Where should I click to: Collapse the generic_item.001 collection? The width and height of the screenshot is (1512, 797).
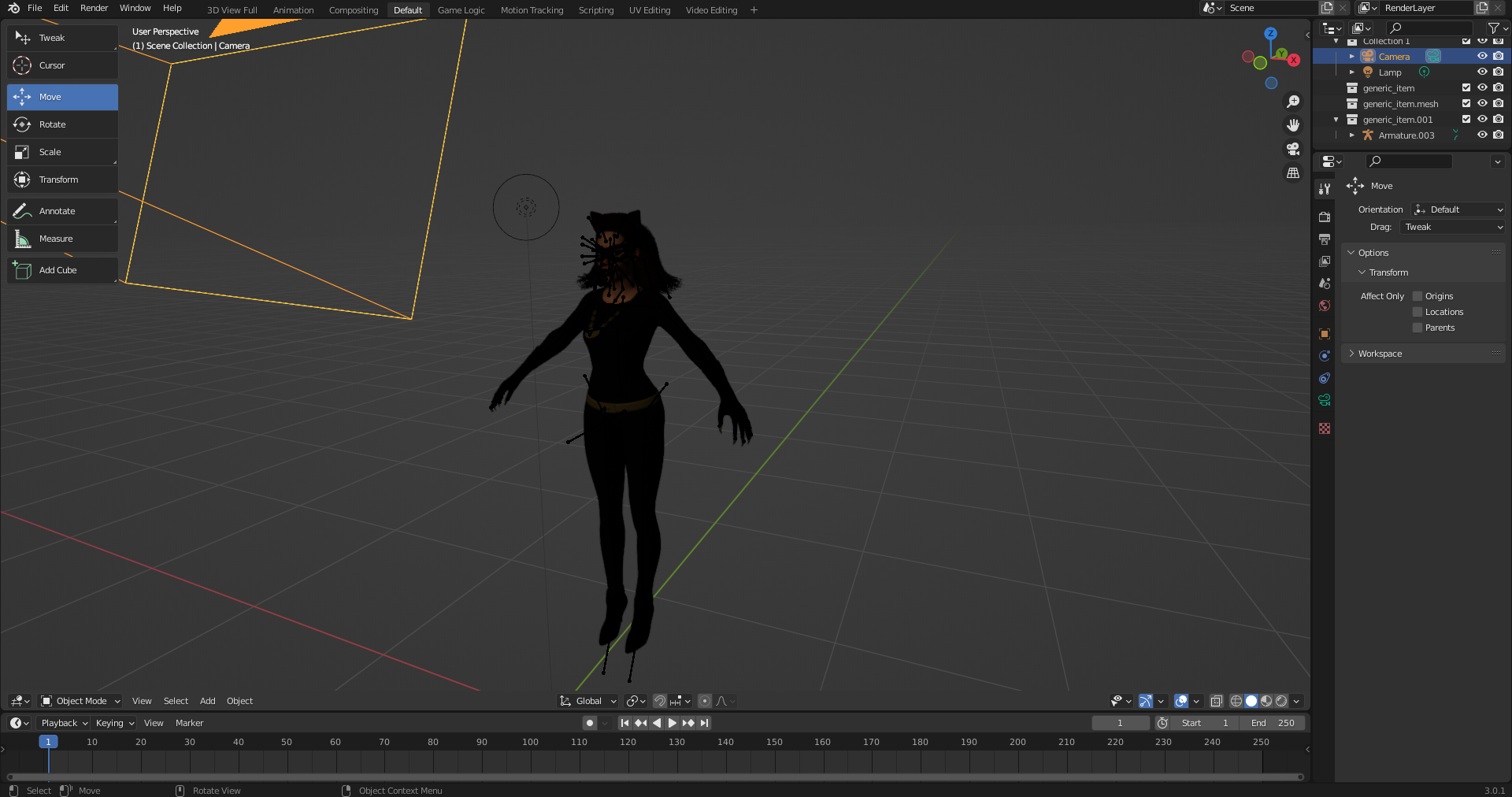(x=1336, y=120)
